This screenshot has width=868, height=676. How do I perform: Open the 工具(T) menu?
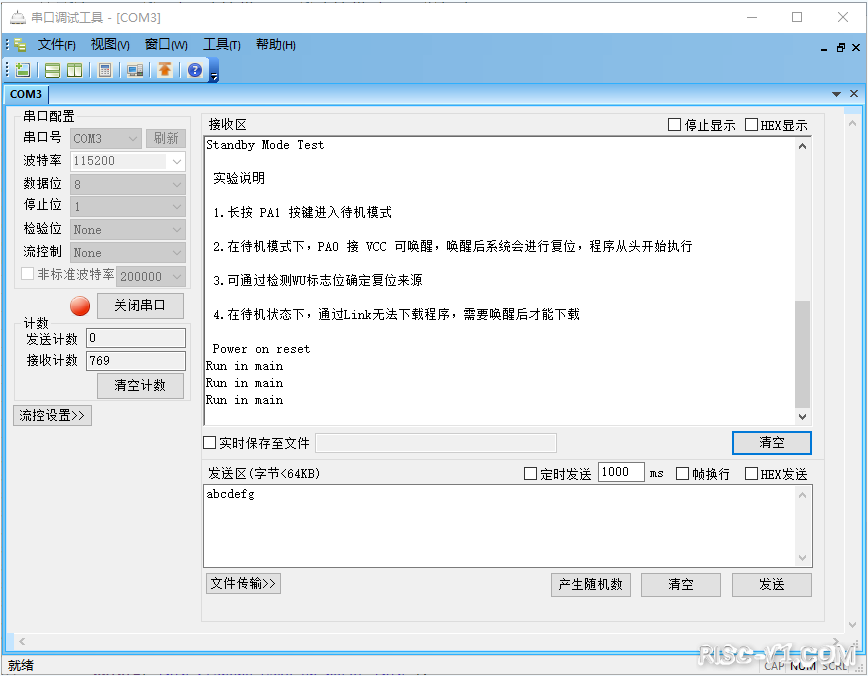222,45
